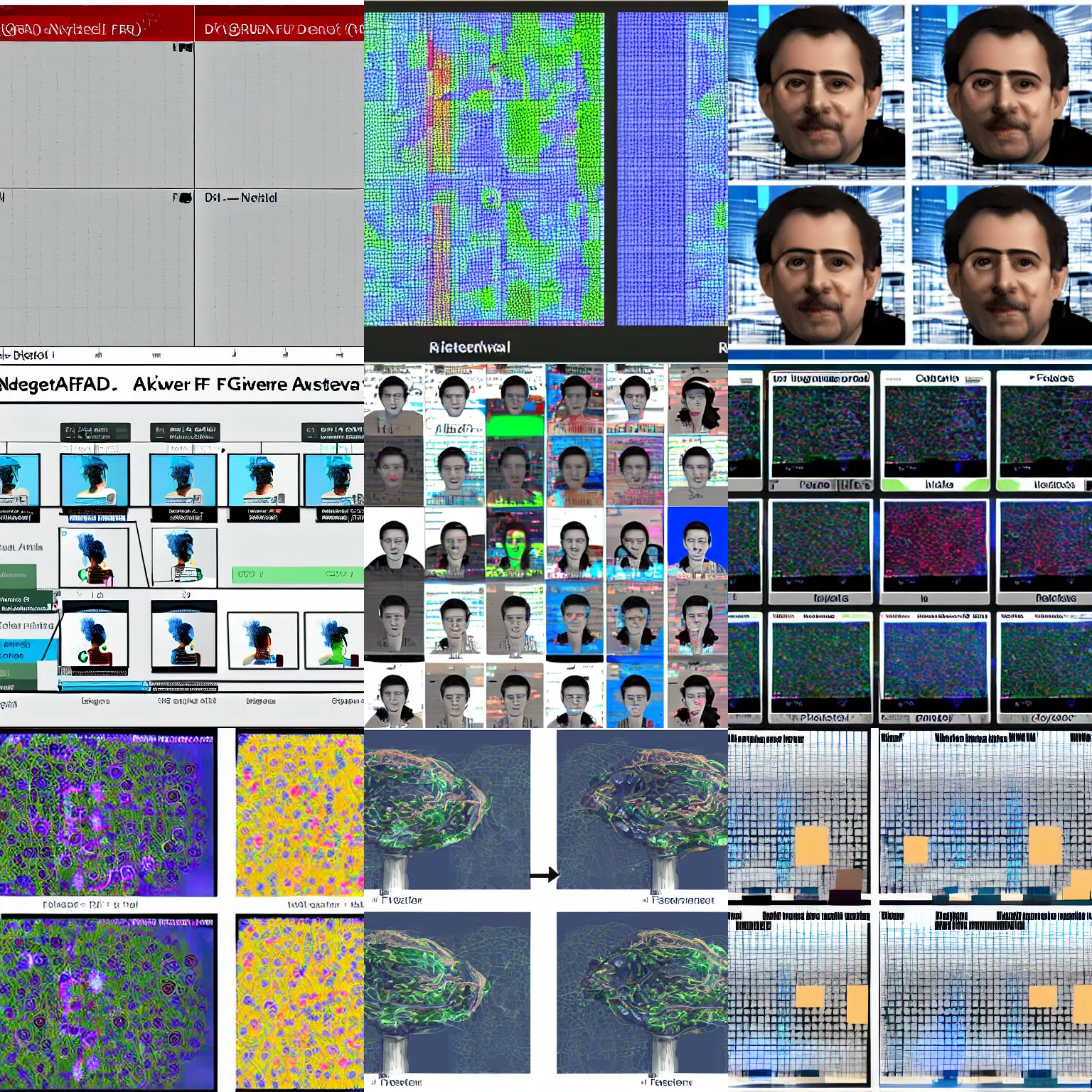Click the light green bar in the diagram panel
1092x1092 pixels.
point(298,574)
